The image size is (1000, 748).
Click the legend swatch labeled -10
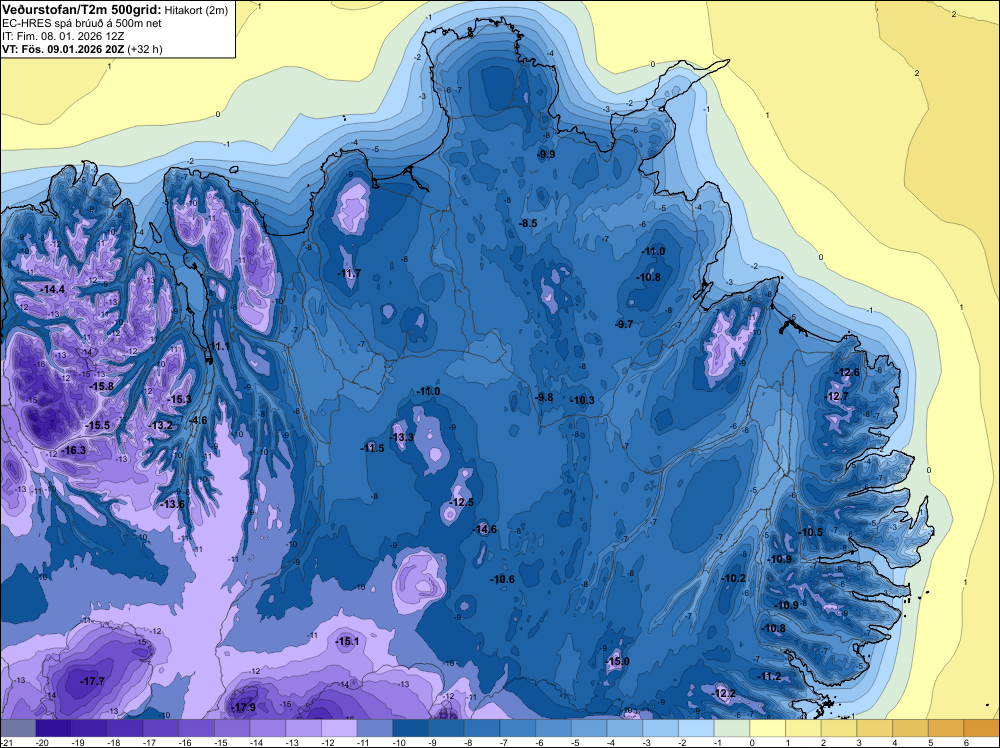click(411, 728)
